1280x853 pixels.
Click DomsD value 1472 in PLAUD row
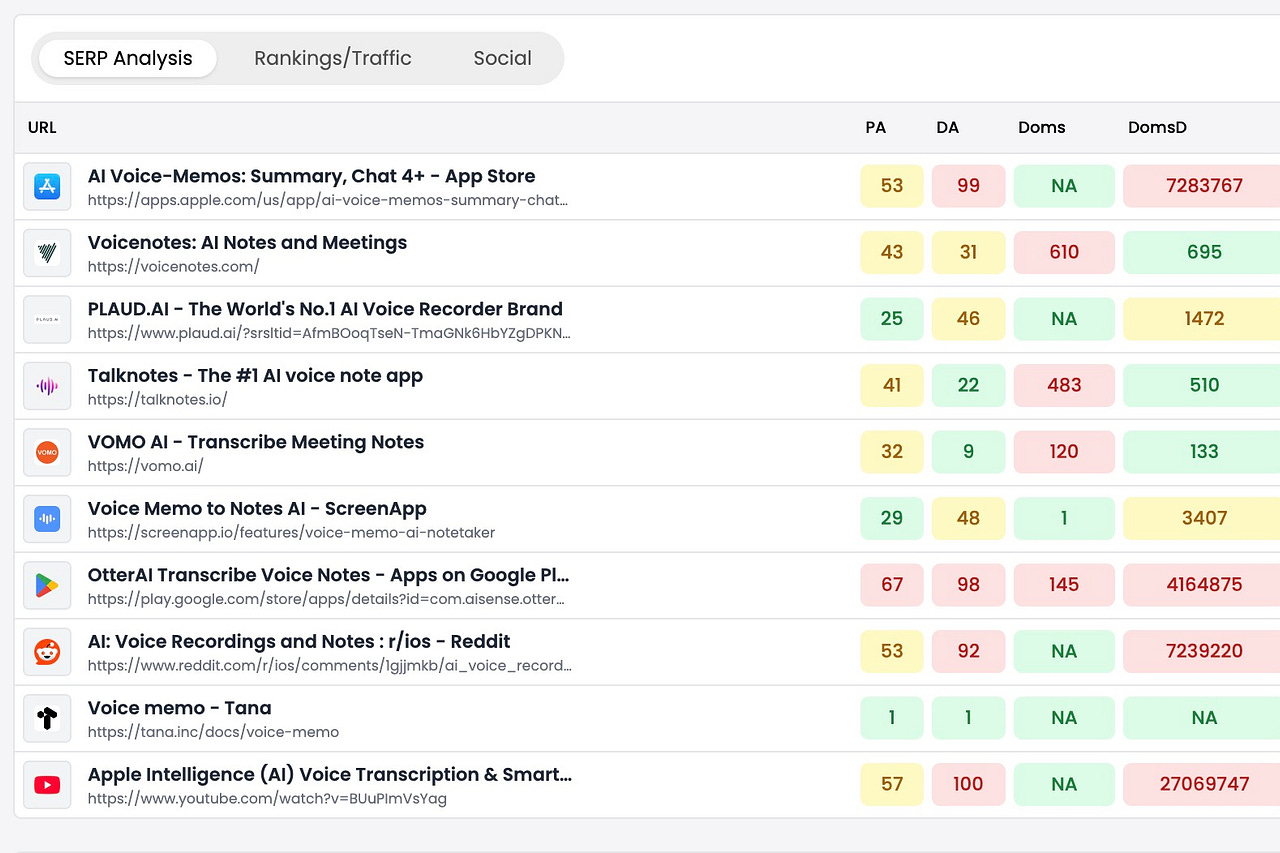[1204, 319]
